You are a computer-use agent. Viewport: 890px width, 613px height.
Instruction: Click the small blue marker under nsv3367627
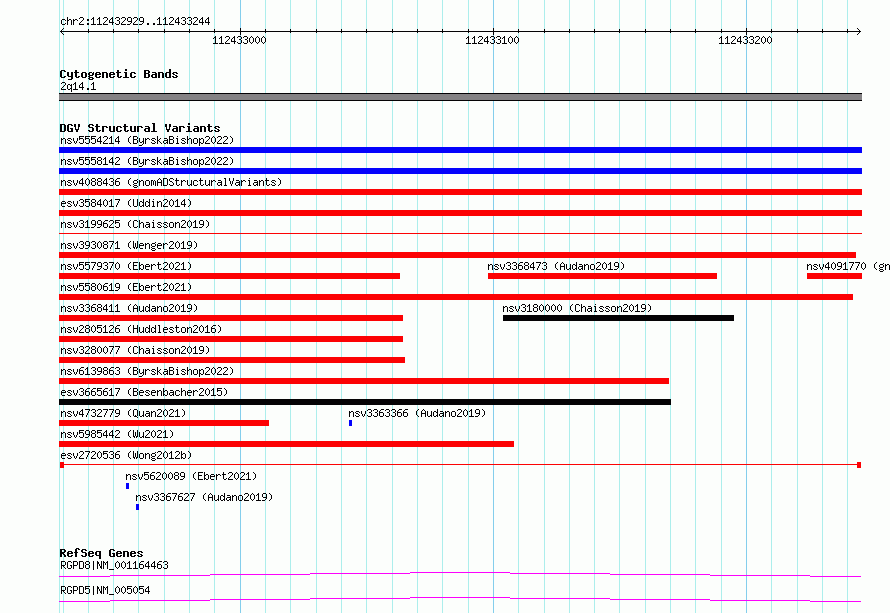tap(137, 507)
